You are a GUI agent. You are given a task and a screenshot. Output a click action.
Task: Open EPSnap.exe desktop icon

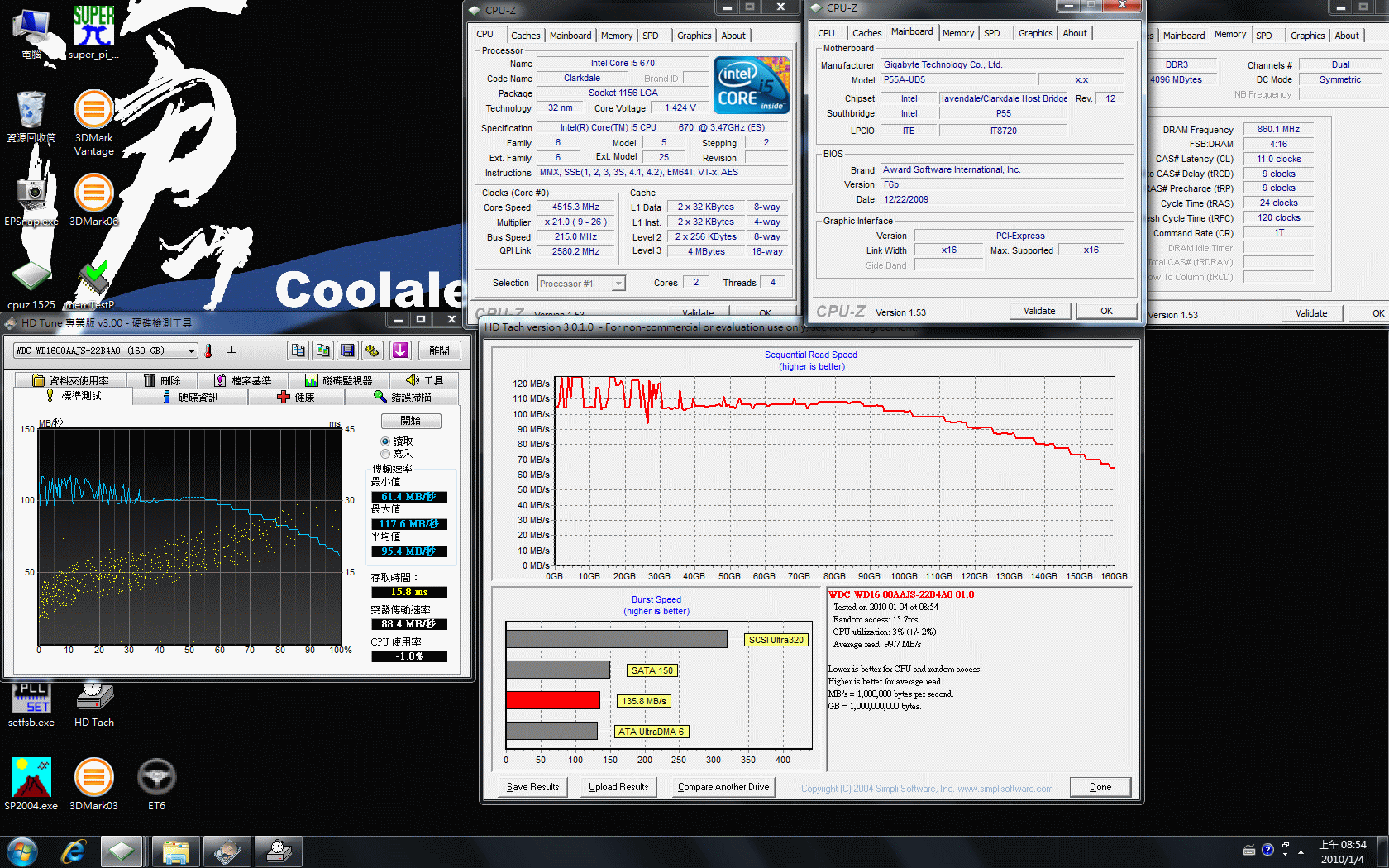pyautogui.click(x=31, y=199)
